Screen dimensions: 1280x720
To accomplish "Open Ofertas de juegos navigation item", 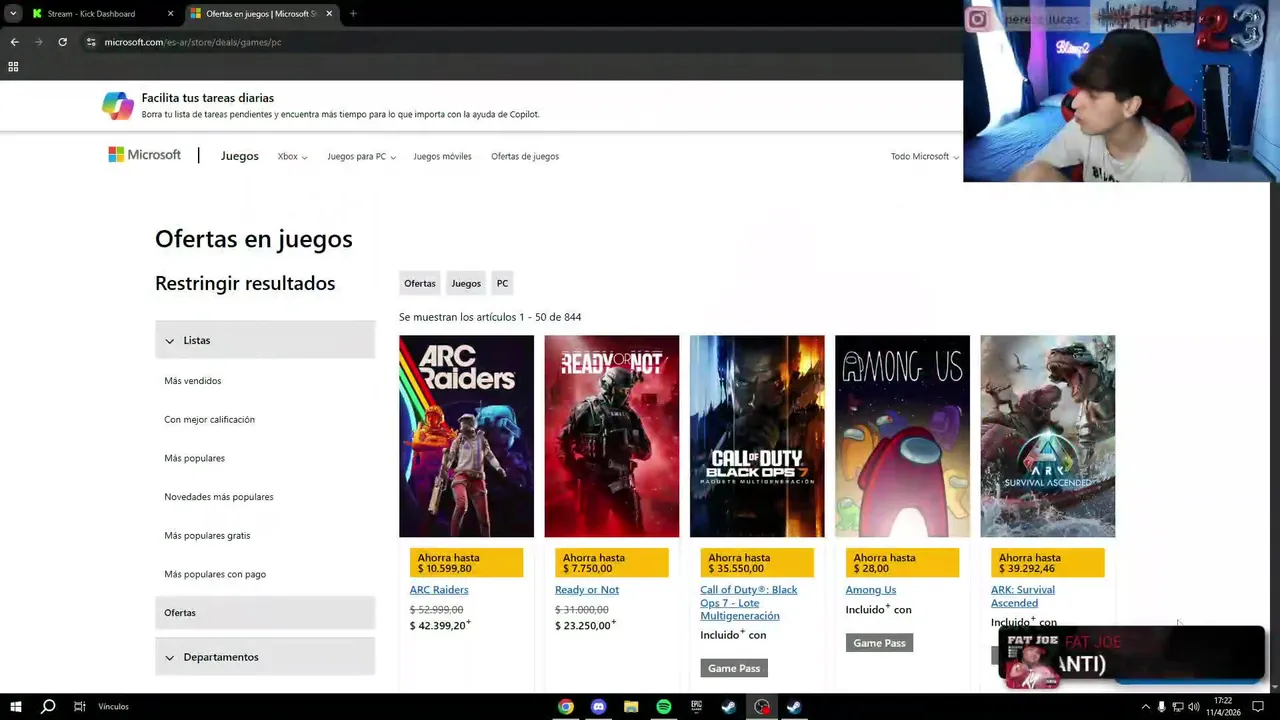I will click(525, 157).
